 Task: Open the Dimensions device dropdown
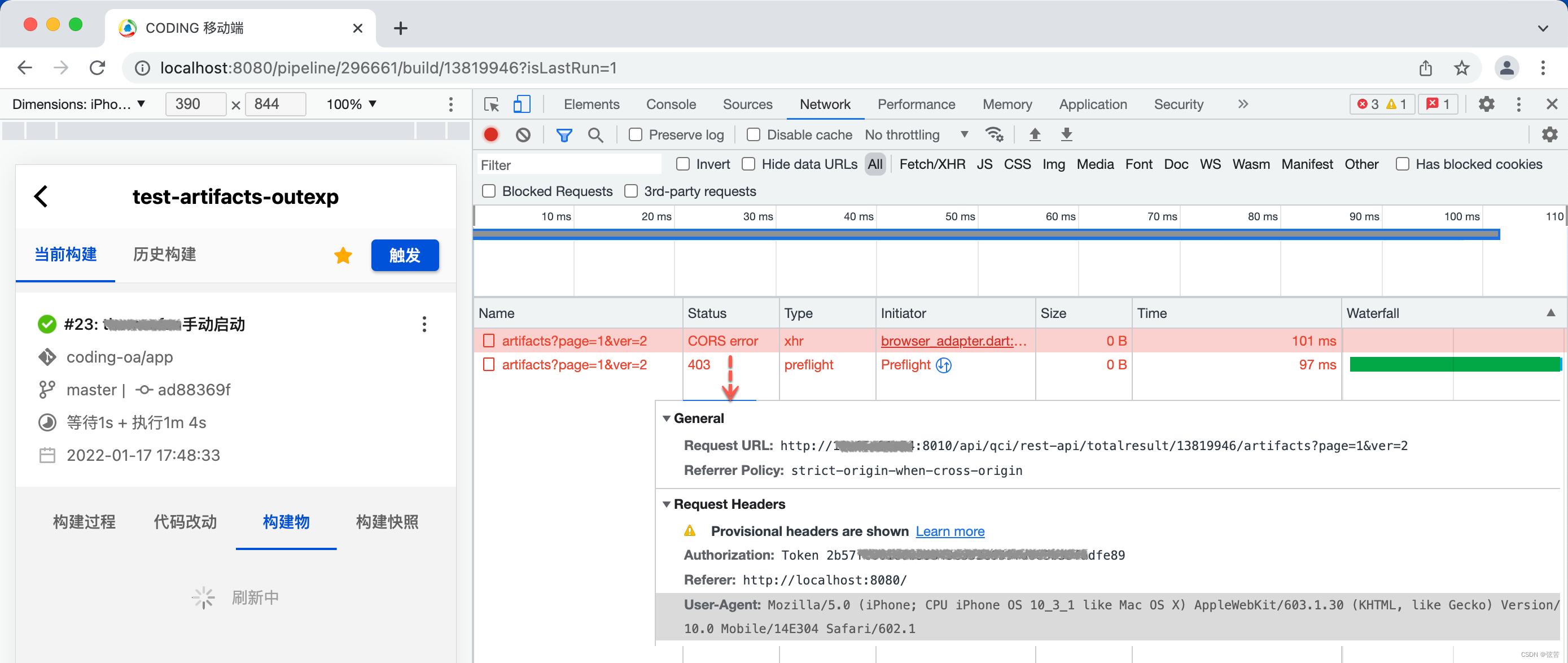click(x=79, y=104)
